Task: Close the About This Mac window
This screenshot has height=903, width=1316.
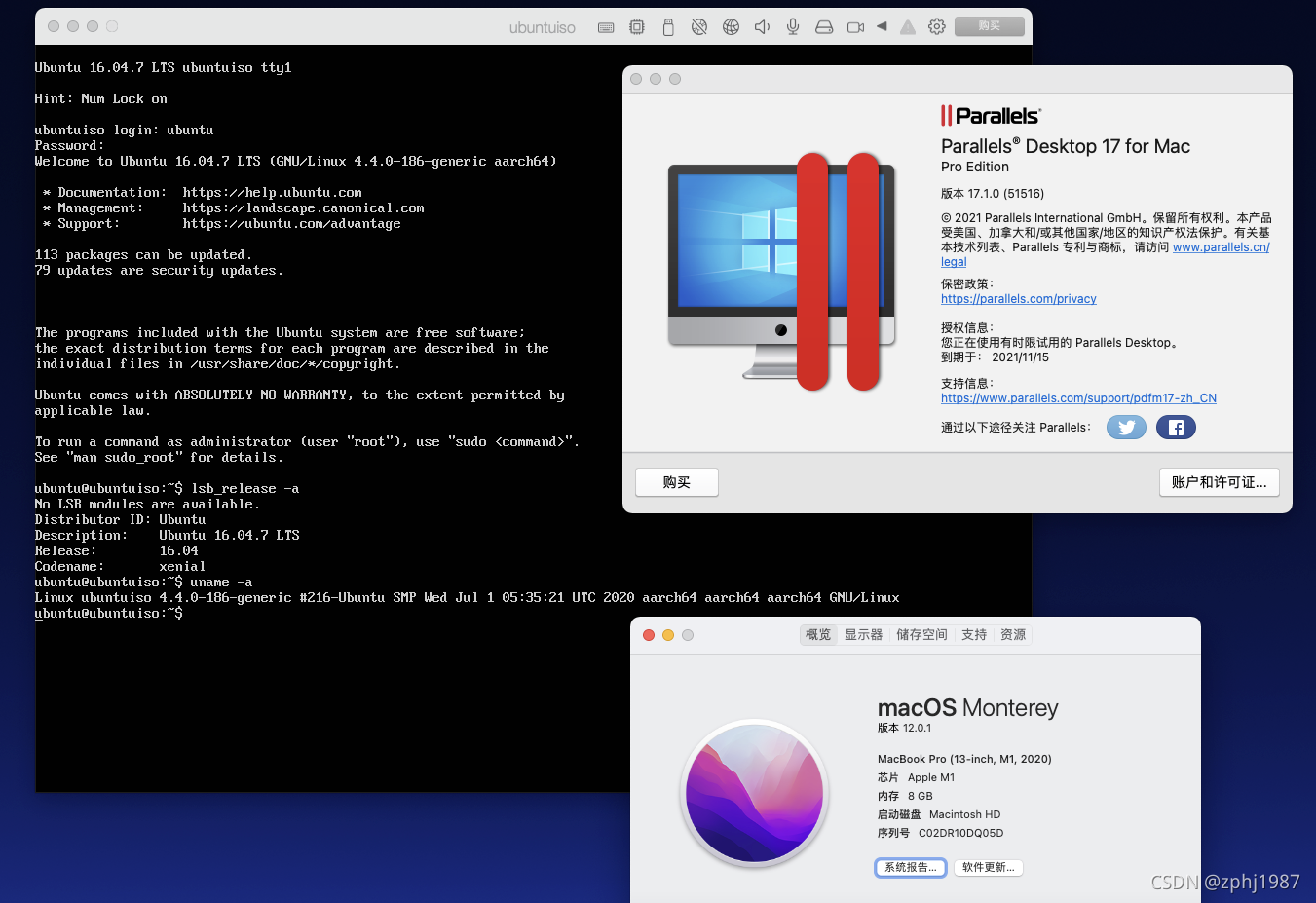Action: point(649,635)
